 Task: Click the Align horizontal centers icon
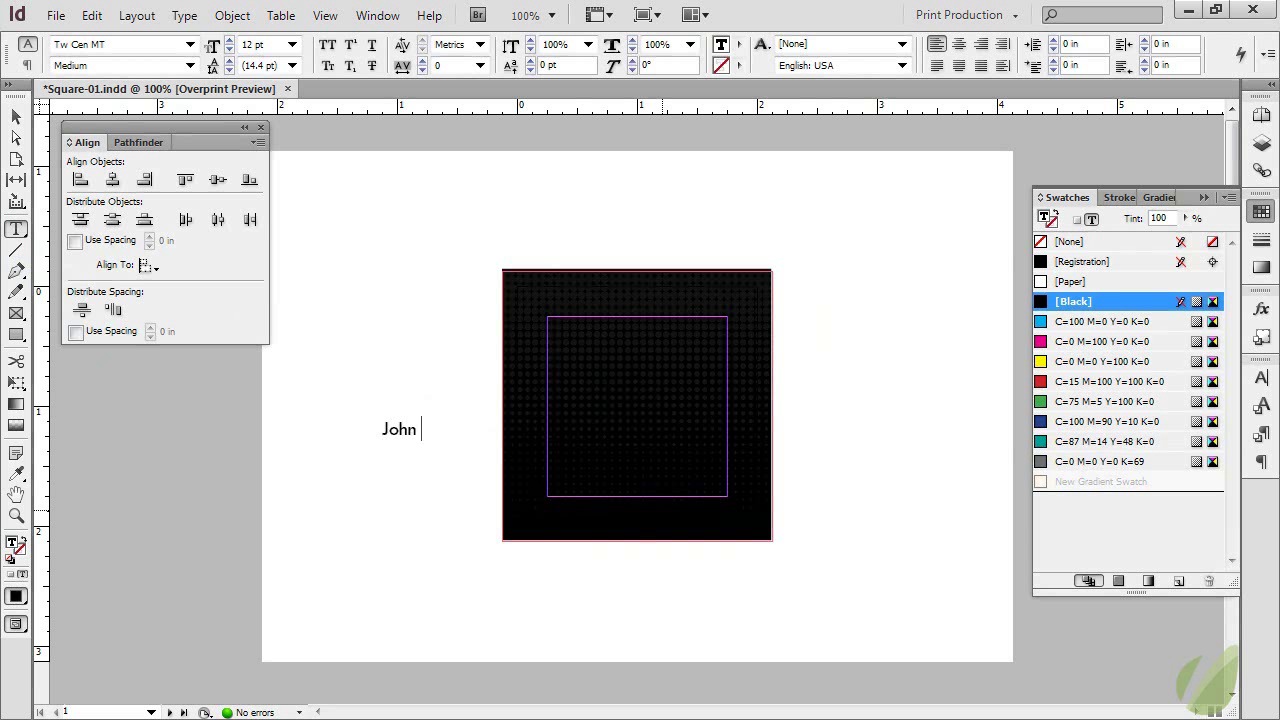pos(113,180)
